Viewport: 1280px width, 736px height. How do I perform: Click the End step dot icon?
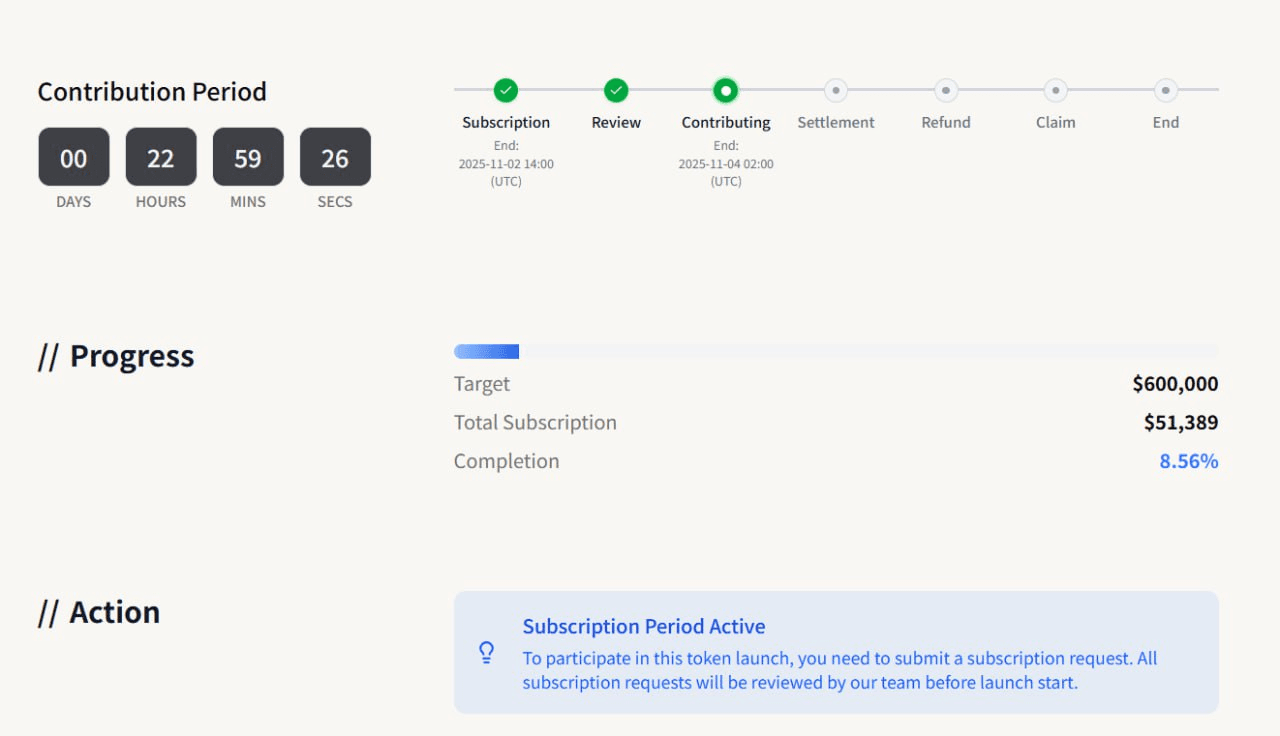[1165, 91]
